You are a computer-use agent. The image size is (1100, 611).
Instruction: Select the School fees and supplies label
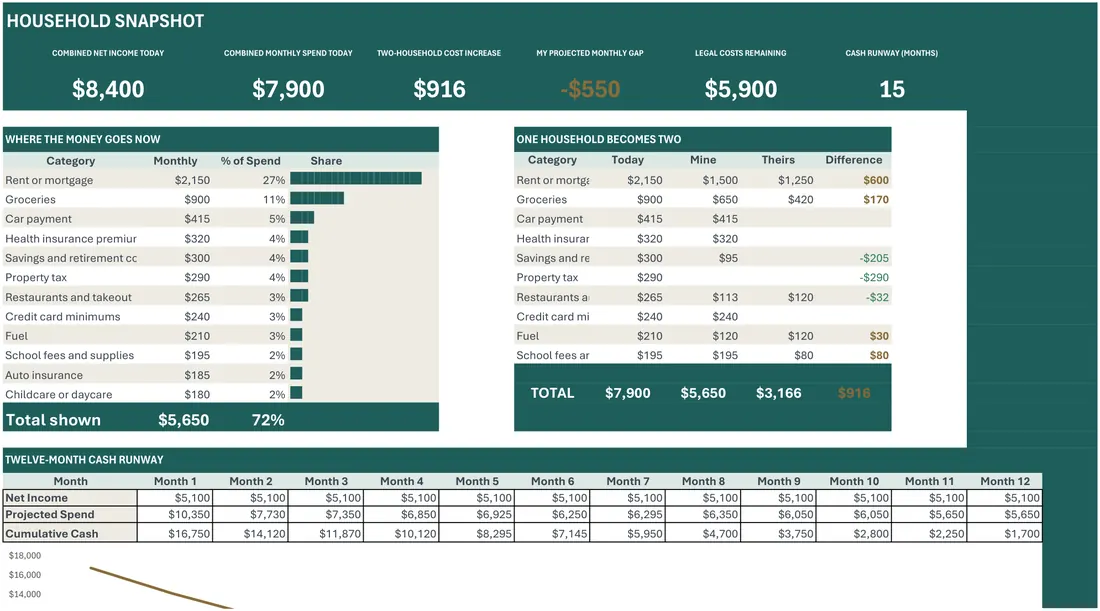tap(69, 355)
